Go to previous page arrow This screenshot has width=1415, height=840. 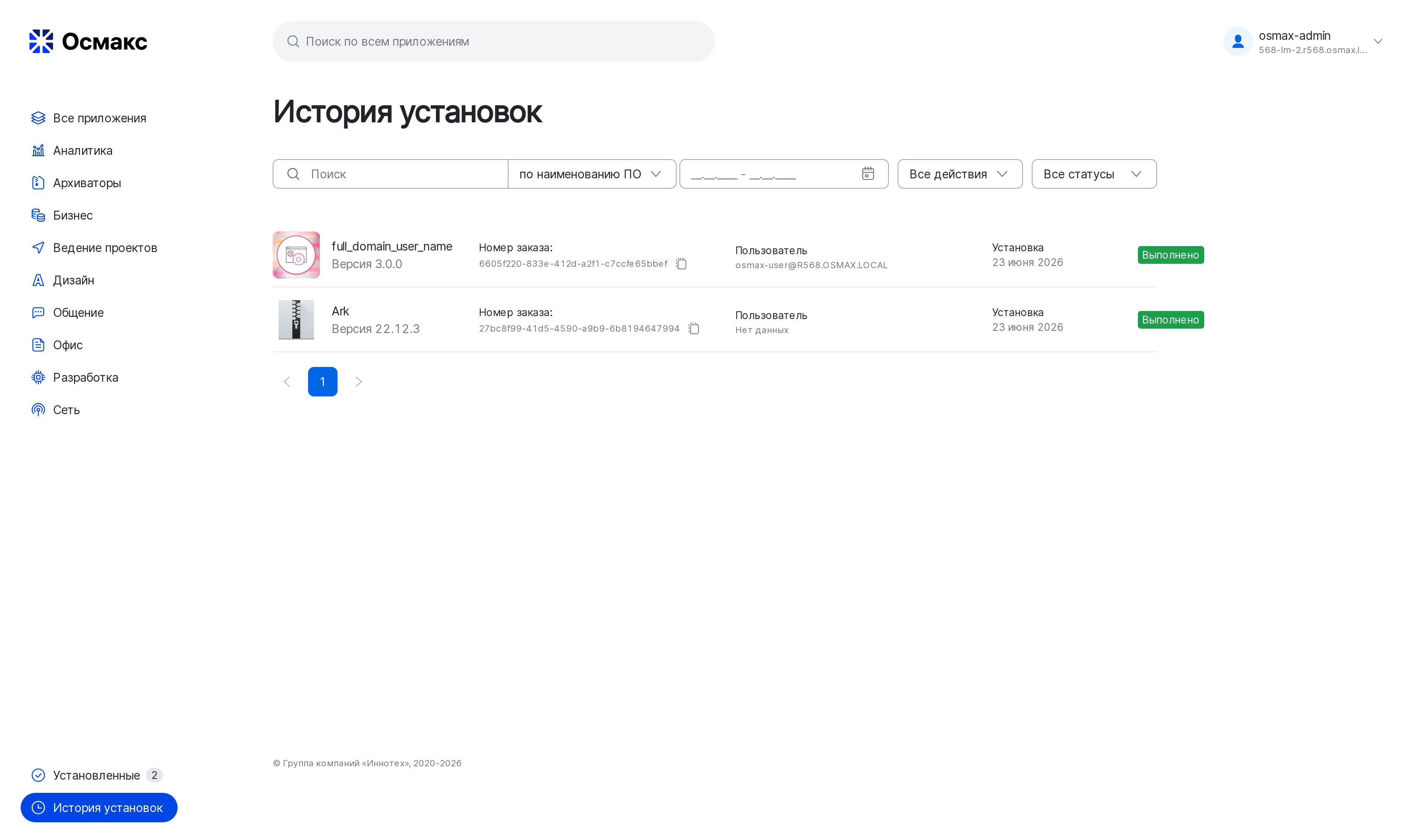(287, 382)
